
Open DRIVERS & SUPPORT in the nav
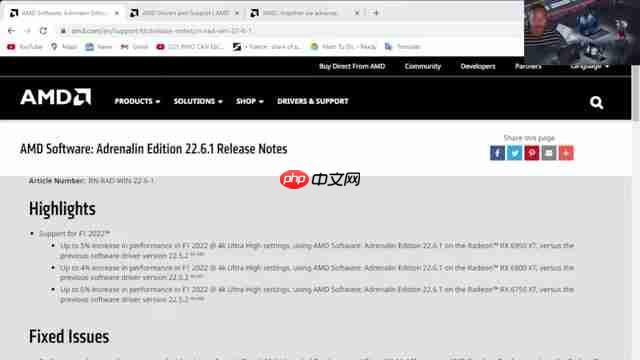point(313,101)
